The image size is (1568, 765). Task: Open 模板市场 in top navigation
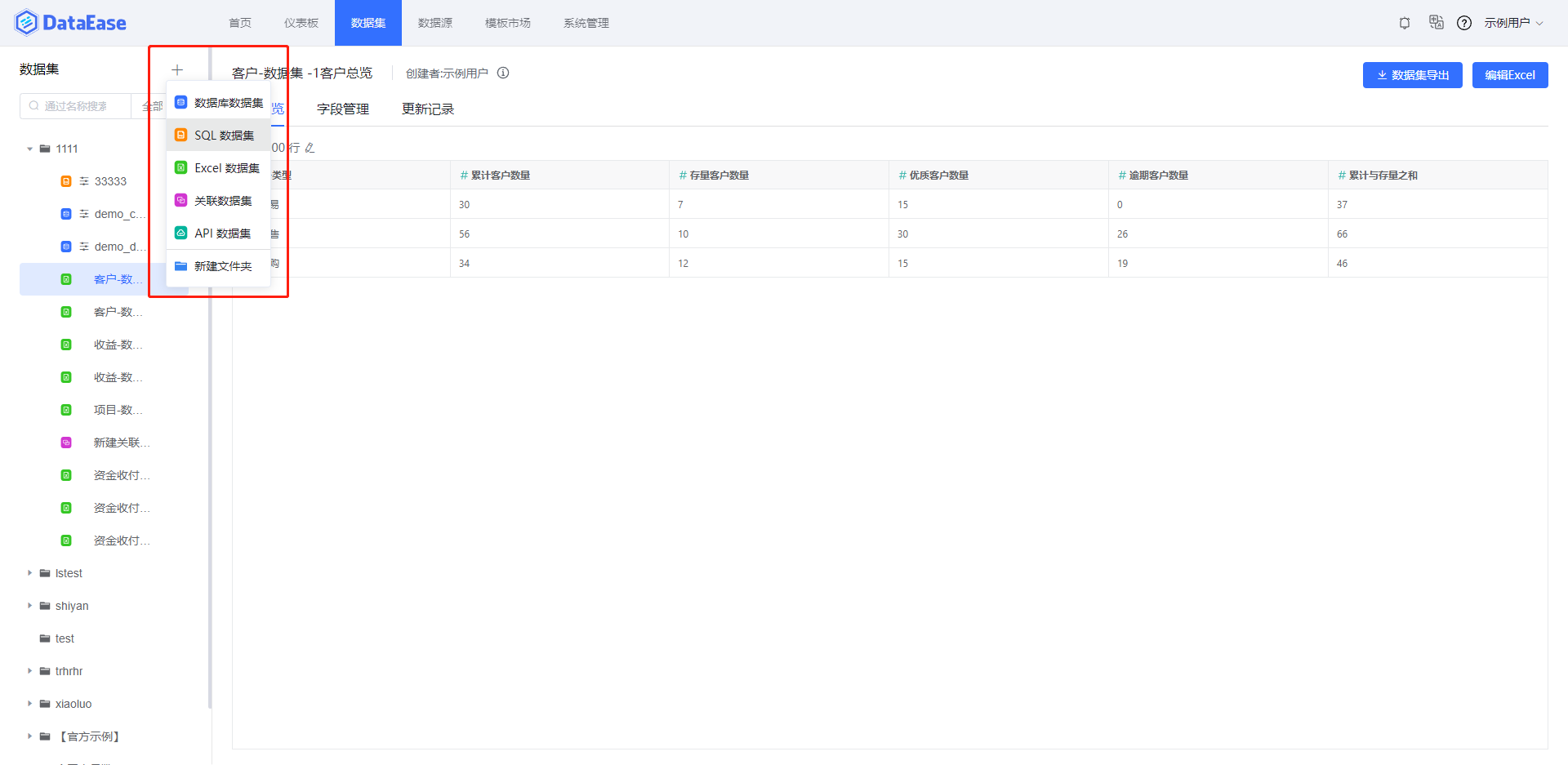coord(508,23)
